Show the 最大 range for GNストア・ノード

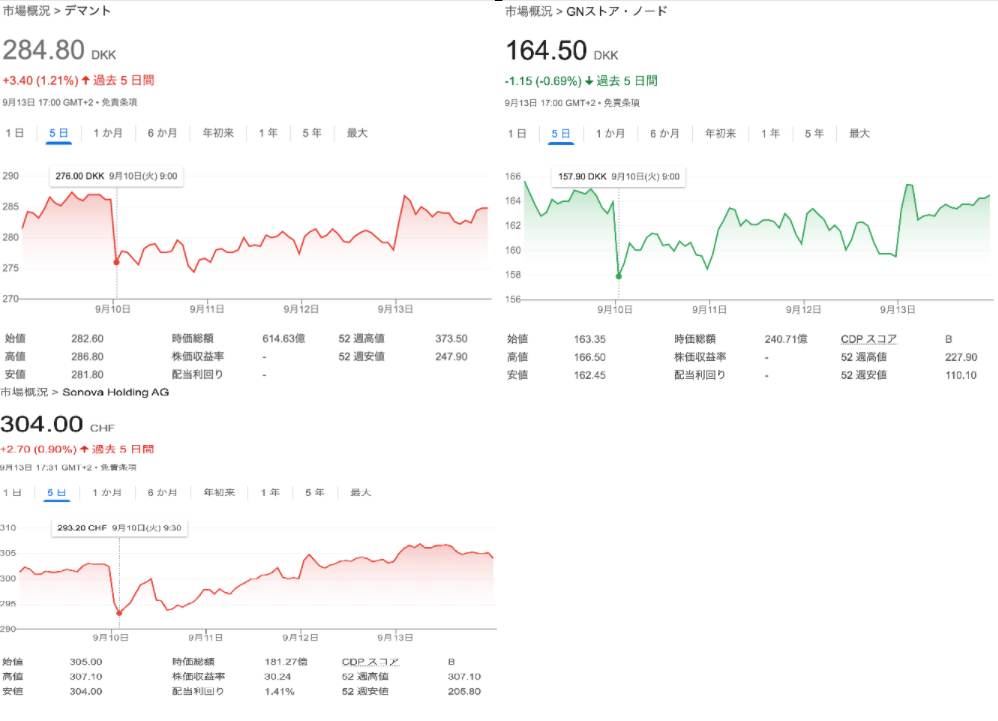coord(859,134)
